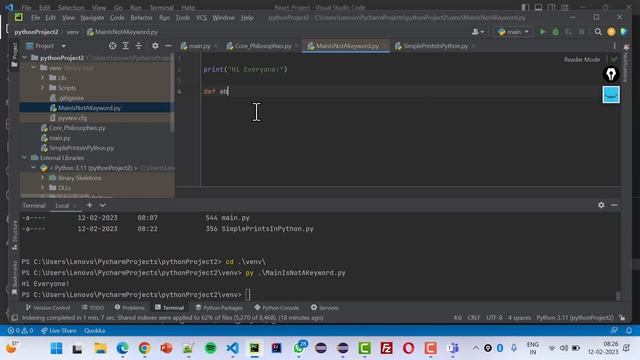The image size is (640, 360).
Task: Hide the terminal panel with minus icon
Action: tap(614, 205)
